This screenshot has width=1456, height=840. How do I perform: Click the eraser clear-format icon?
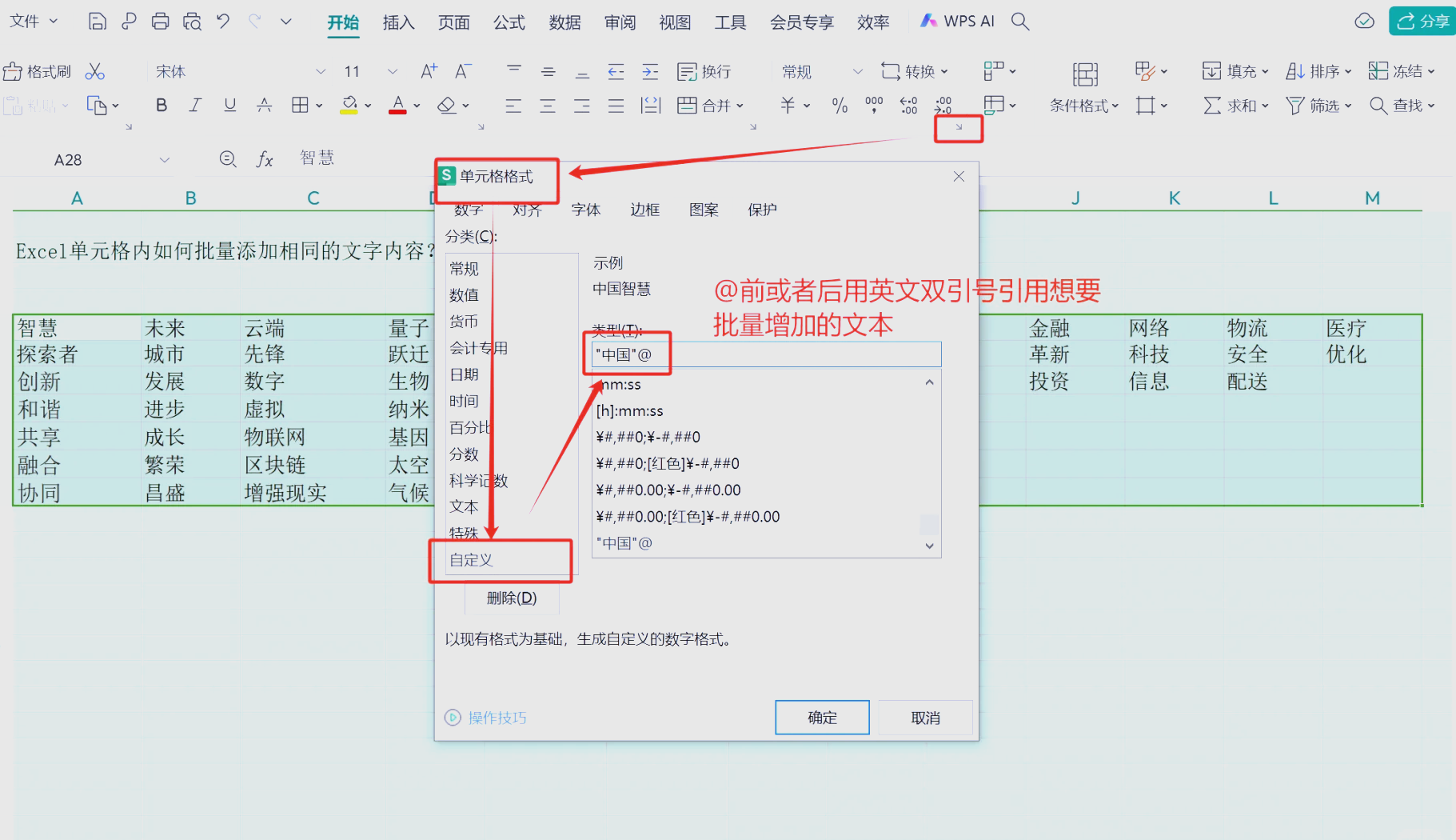(x=447, y=105)
